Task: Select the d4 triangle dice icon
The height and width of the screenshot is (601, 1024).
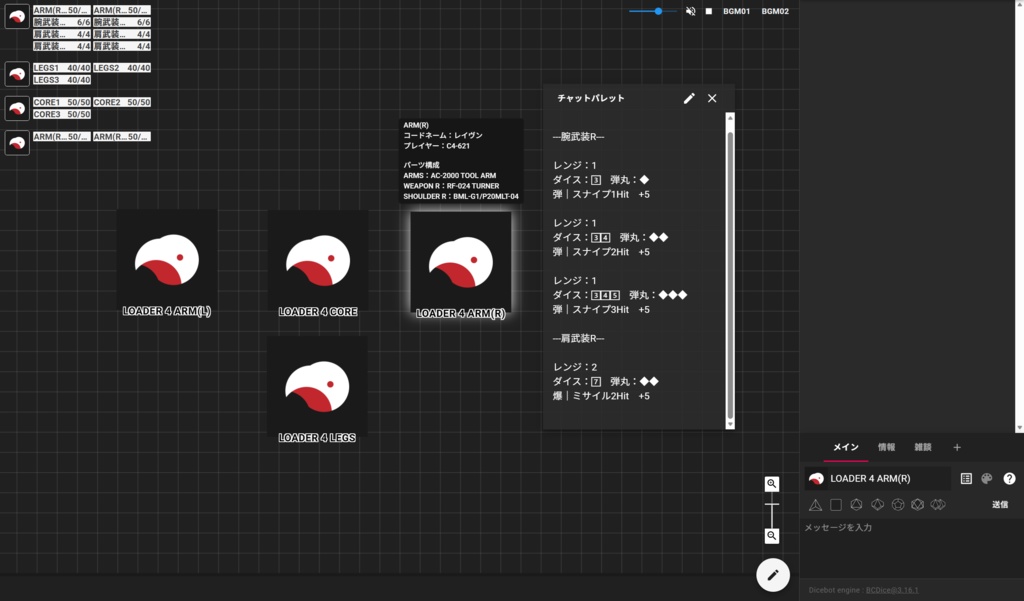Action: click(815, 505)
